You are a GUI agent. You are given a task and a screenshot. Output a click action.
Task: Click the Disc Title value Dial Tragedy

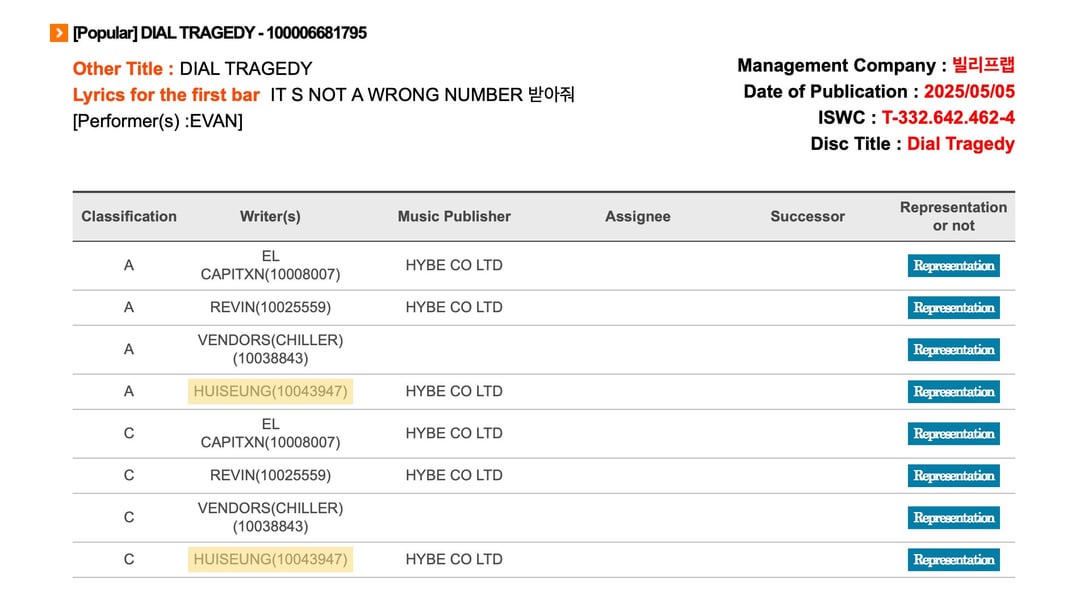[x=960, y=144]
